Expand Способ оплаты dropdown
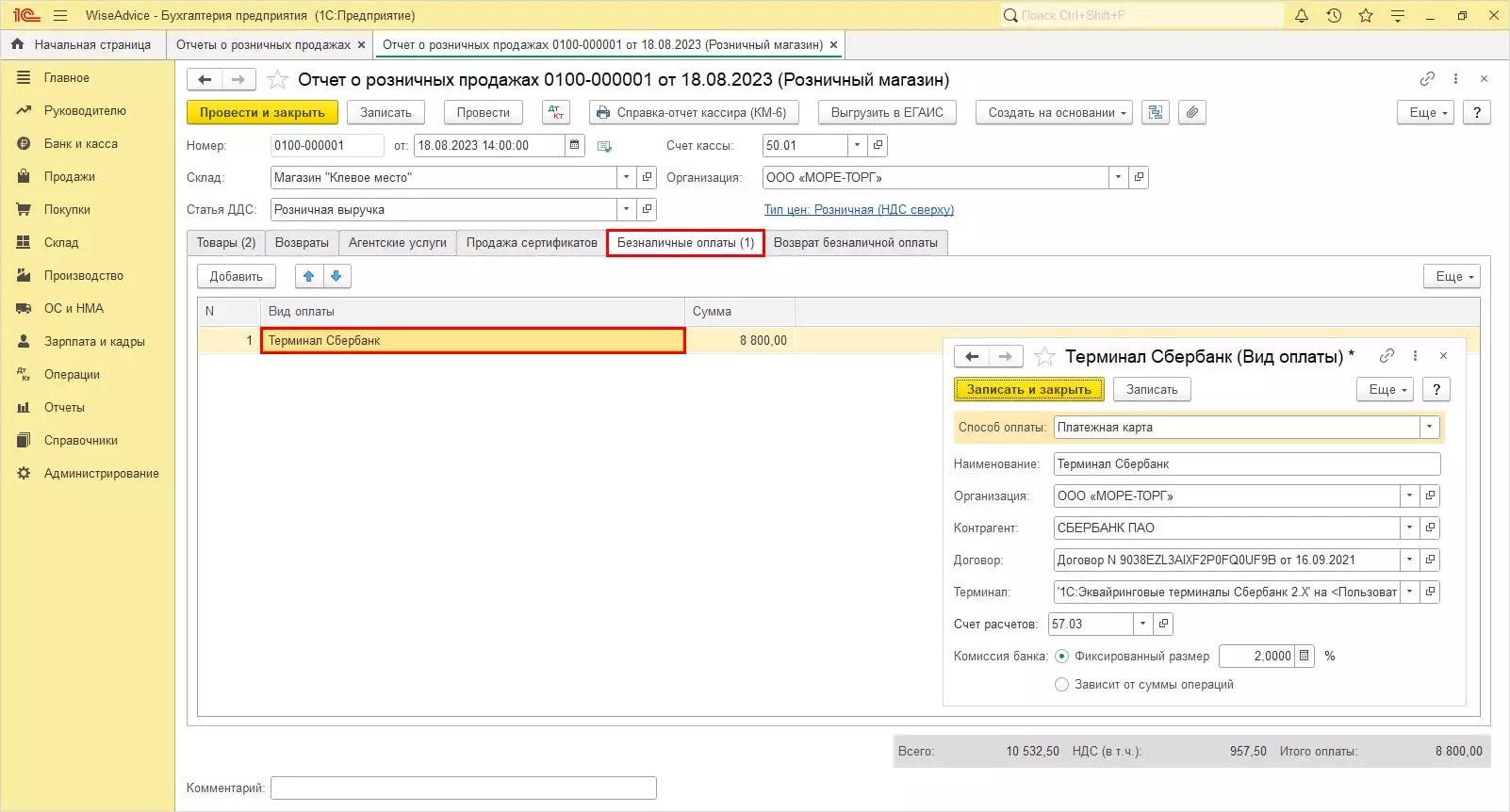The width and height of the screenshot is (1510, 812). [1429, 428]
